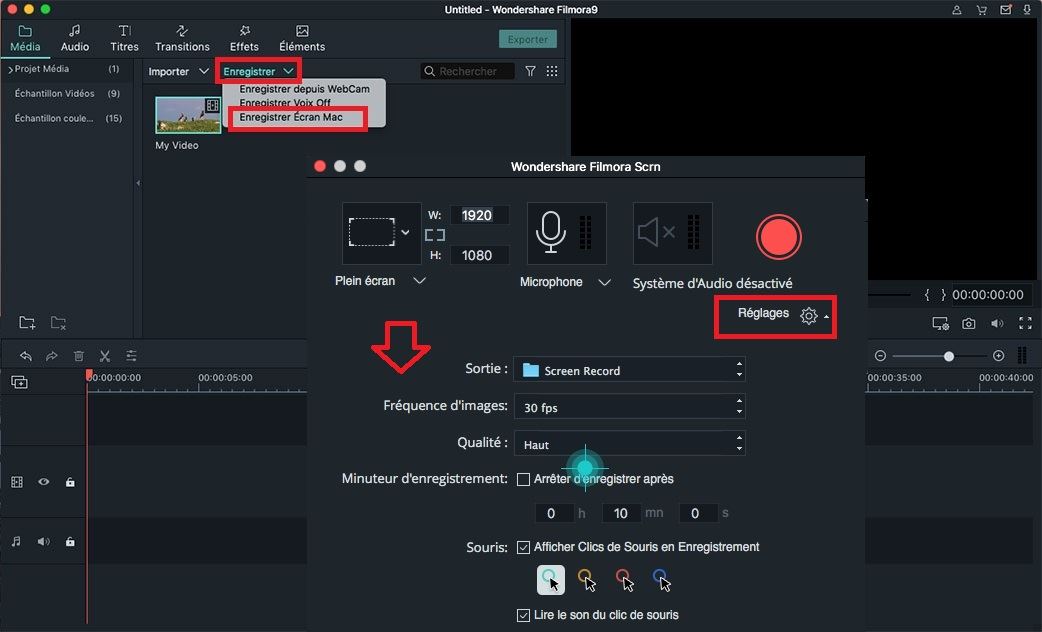The image size is (1042, 632).
Task: Select the yellow mouse click cursor color
Action: pyautogui.click(x=587, y=579)
